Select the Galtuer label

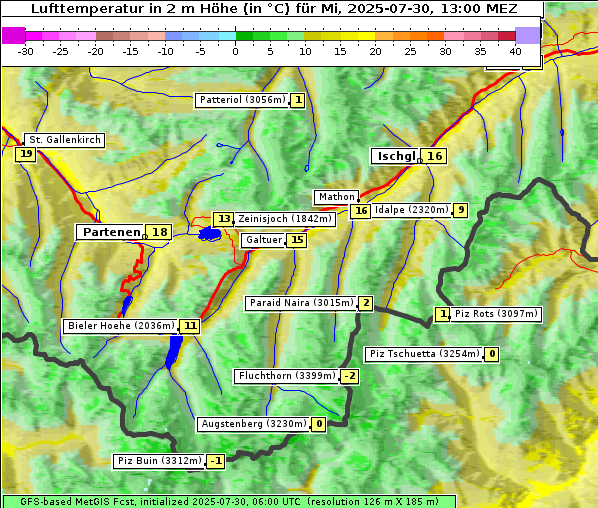(x=264, y=240)
